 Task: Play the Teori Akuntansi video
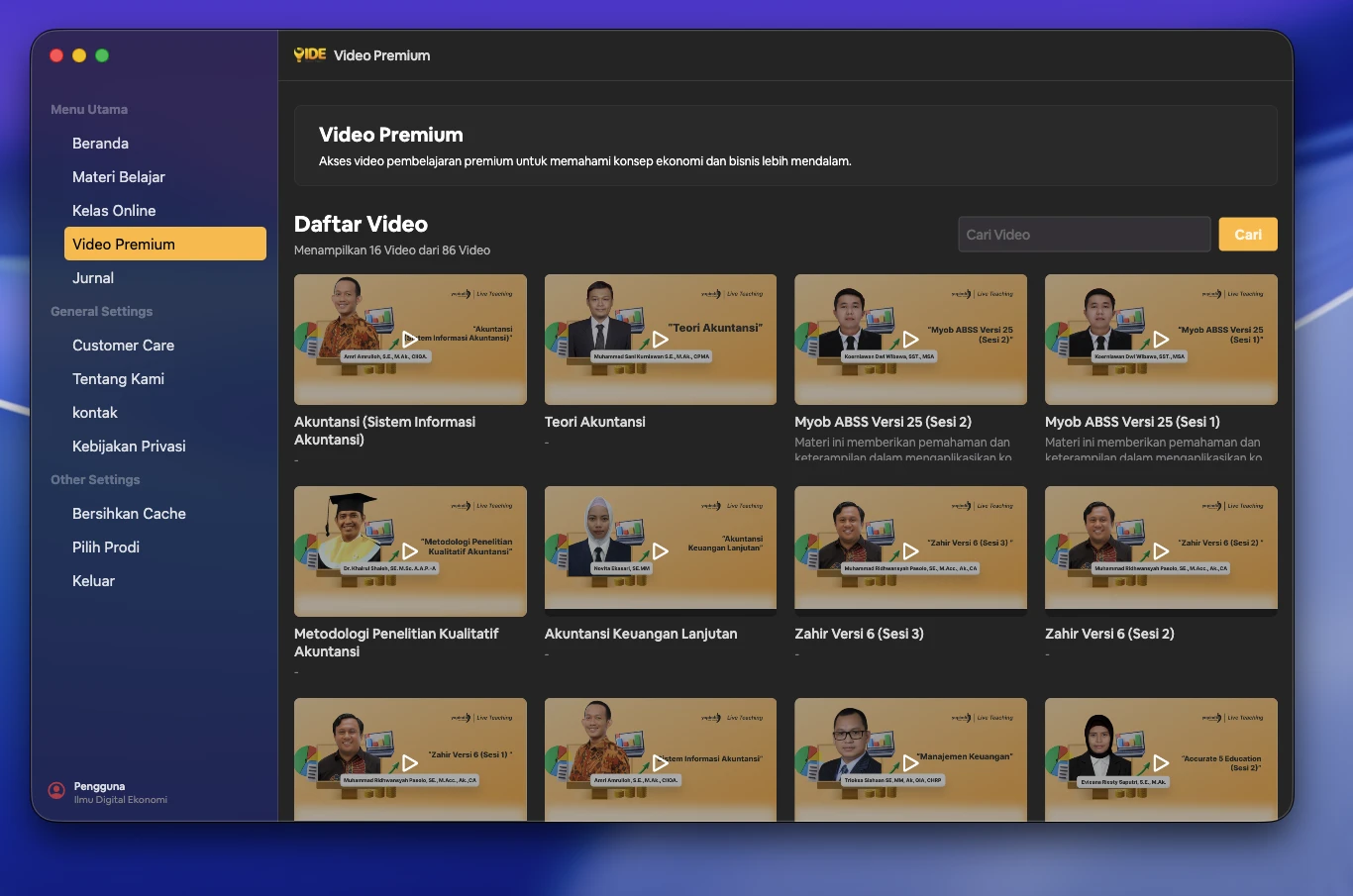(660, 340)
